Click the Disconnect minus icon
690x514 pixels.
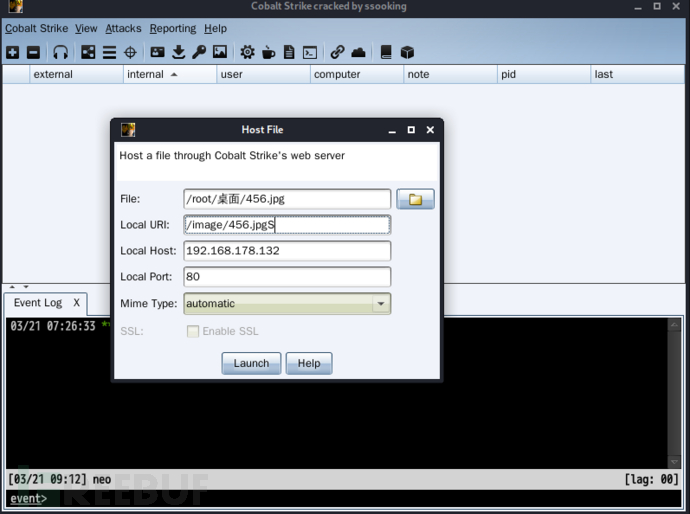coord(33,52)
